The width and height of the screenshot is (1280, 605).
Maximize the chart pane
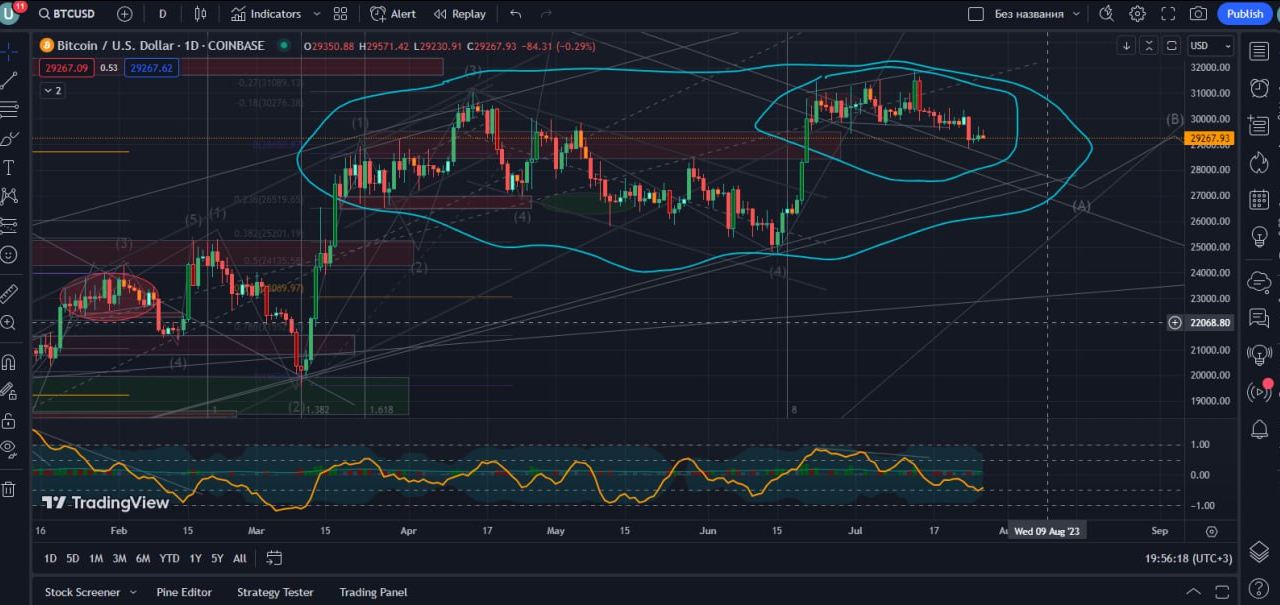[x=1171, y=46]
